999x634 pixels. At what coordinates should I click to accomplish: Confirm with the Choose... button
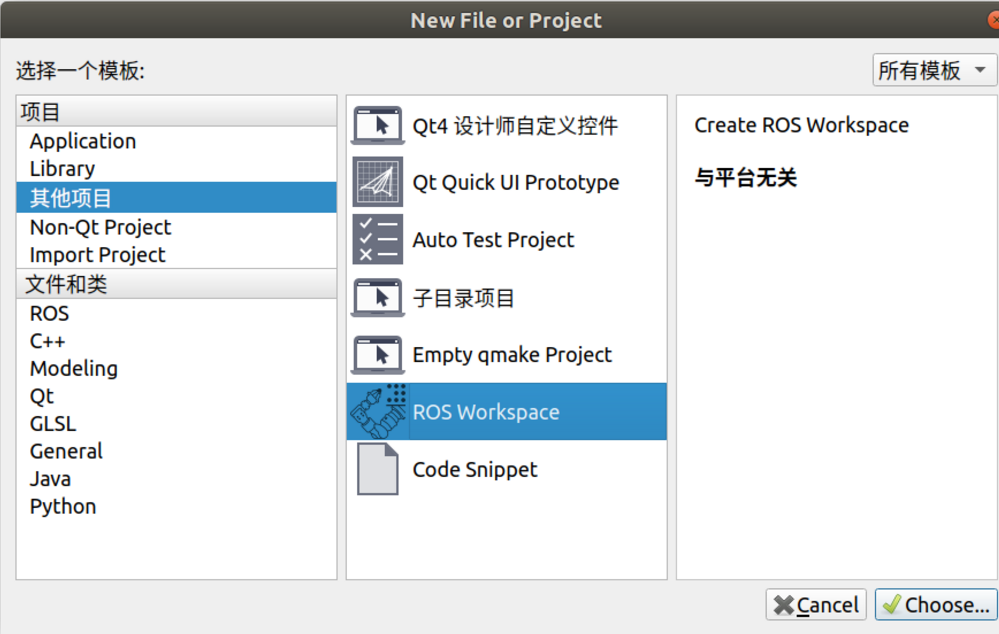coord(936,605)
